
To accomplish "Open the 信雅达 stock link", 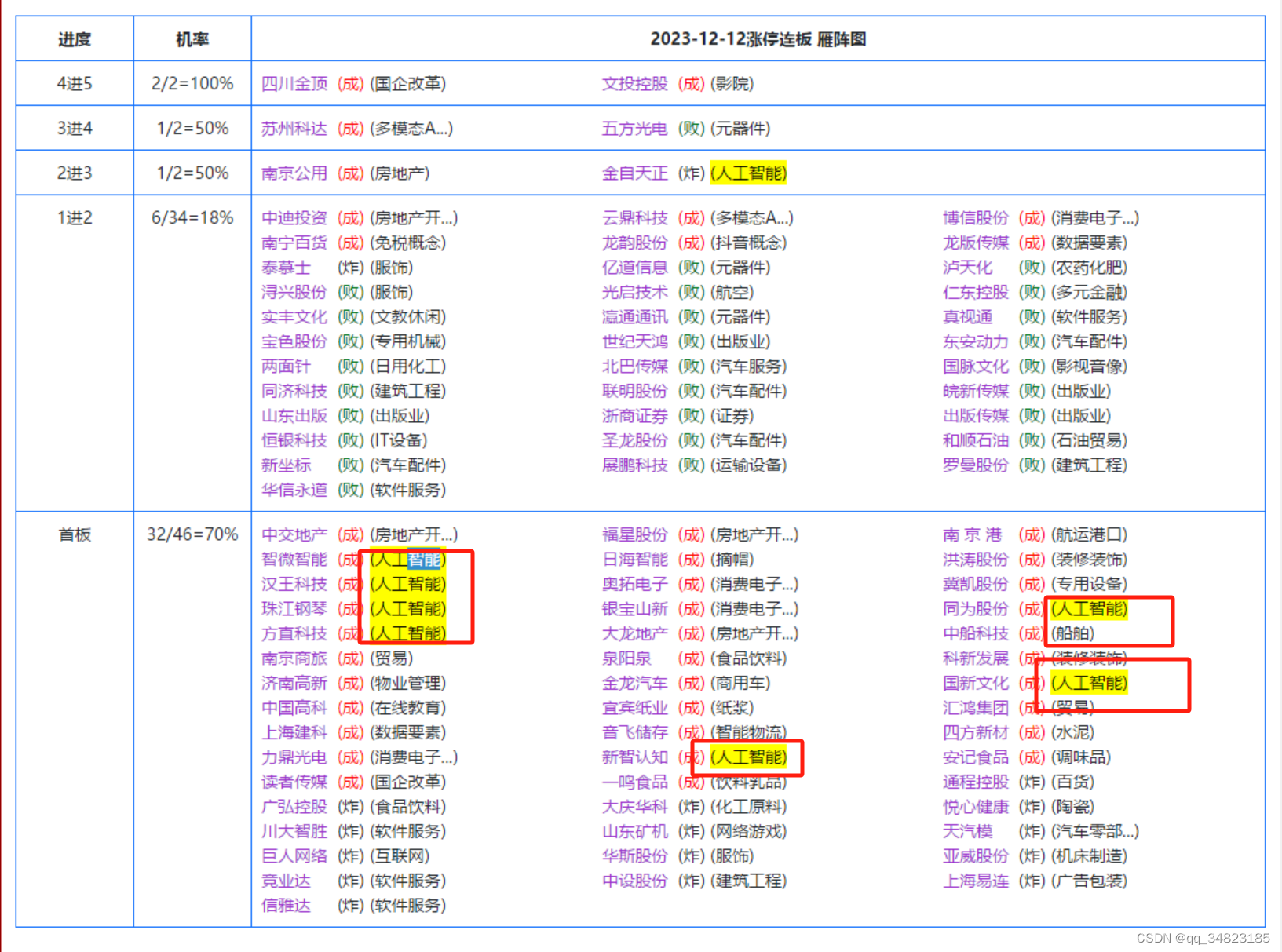I will click(287, 906).
